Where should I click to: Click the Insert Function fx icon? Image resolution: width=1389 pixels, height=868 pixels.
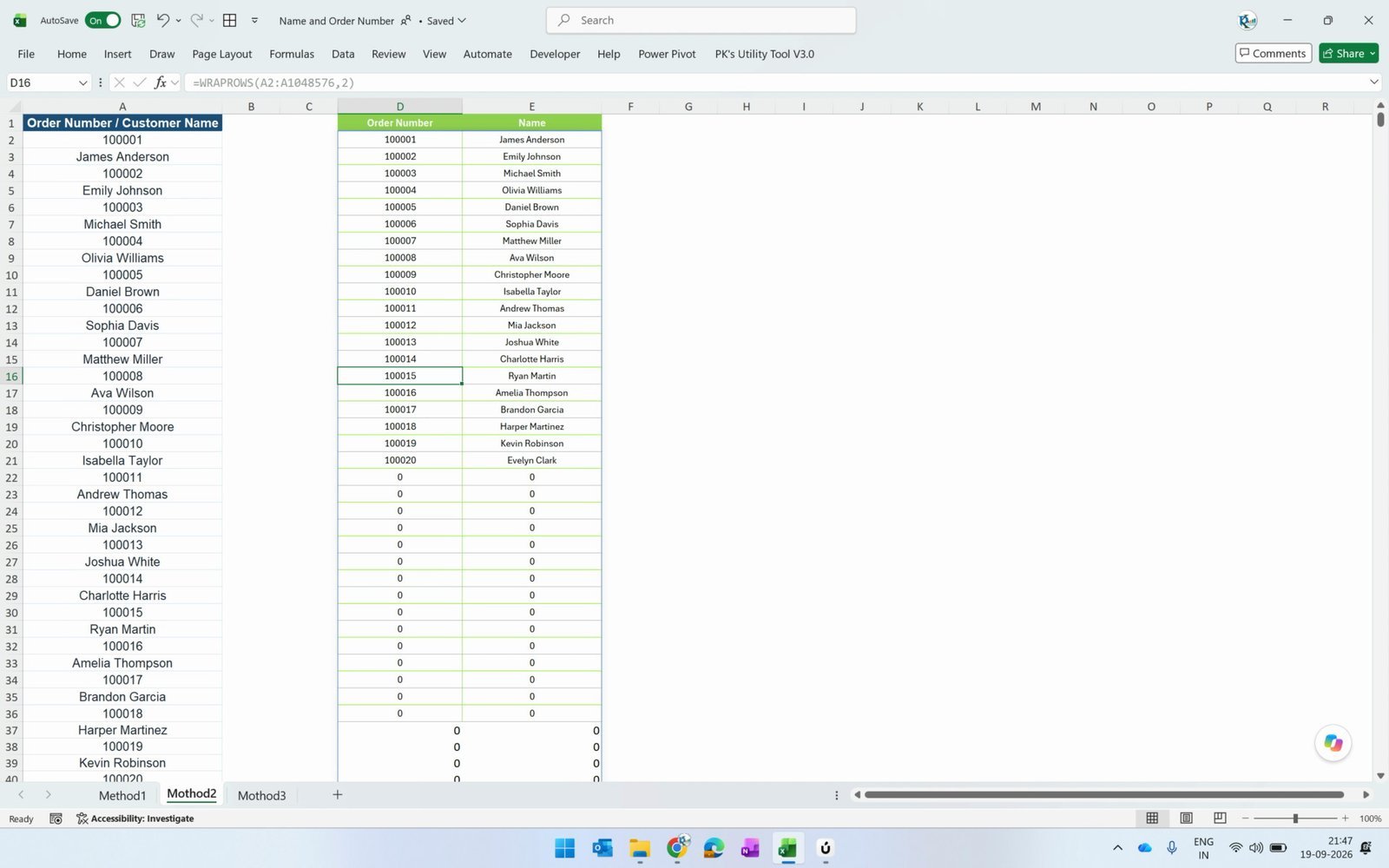(161, 82)
